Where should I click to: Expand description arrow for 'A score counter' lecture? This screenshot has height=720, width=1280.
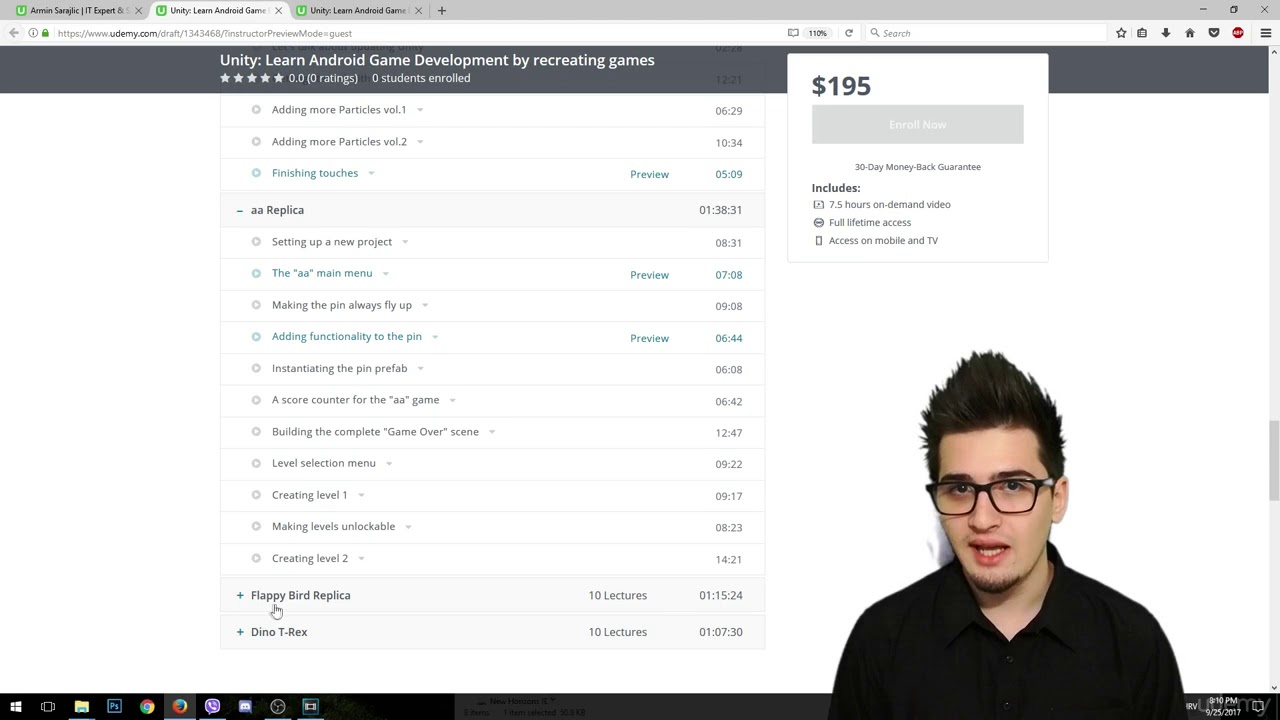click(452, 400)
